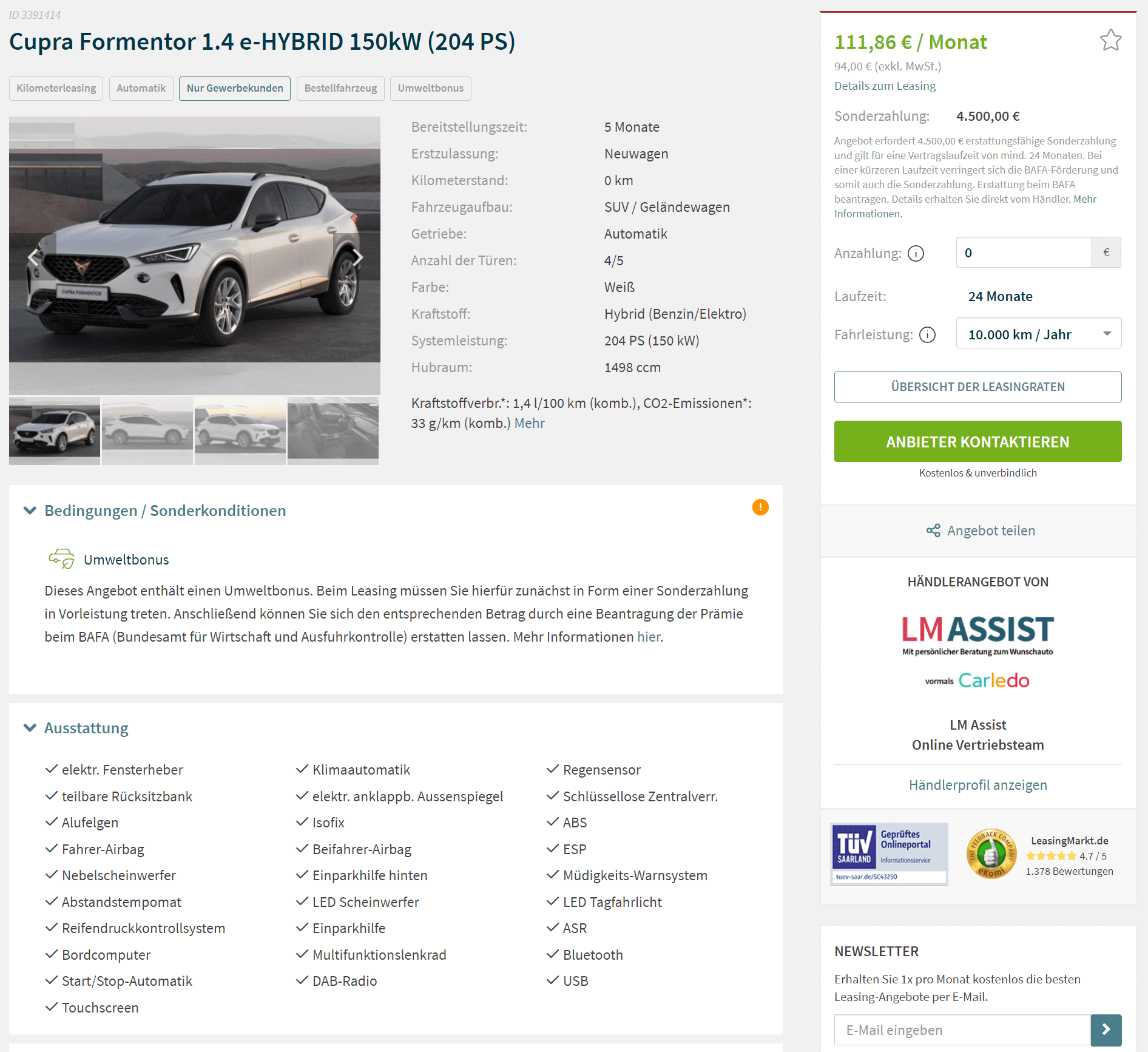Click the 1.378 Bewertungen text

(1069, 871)
